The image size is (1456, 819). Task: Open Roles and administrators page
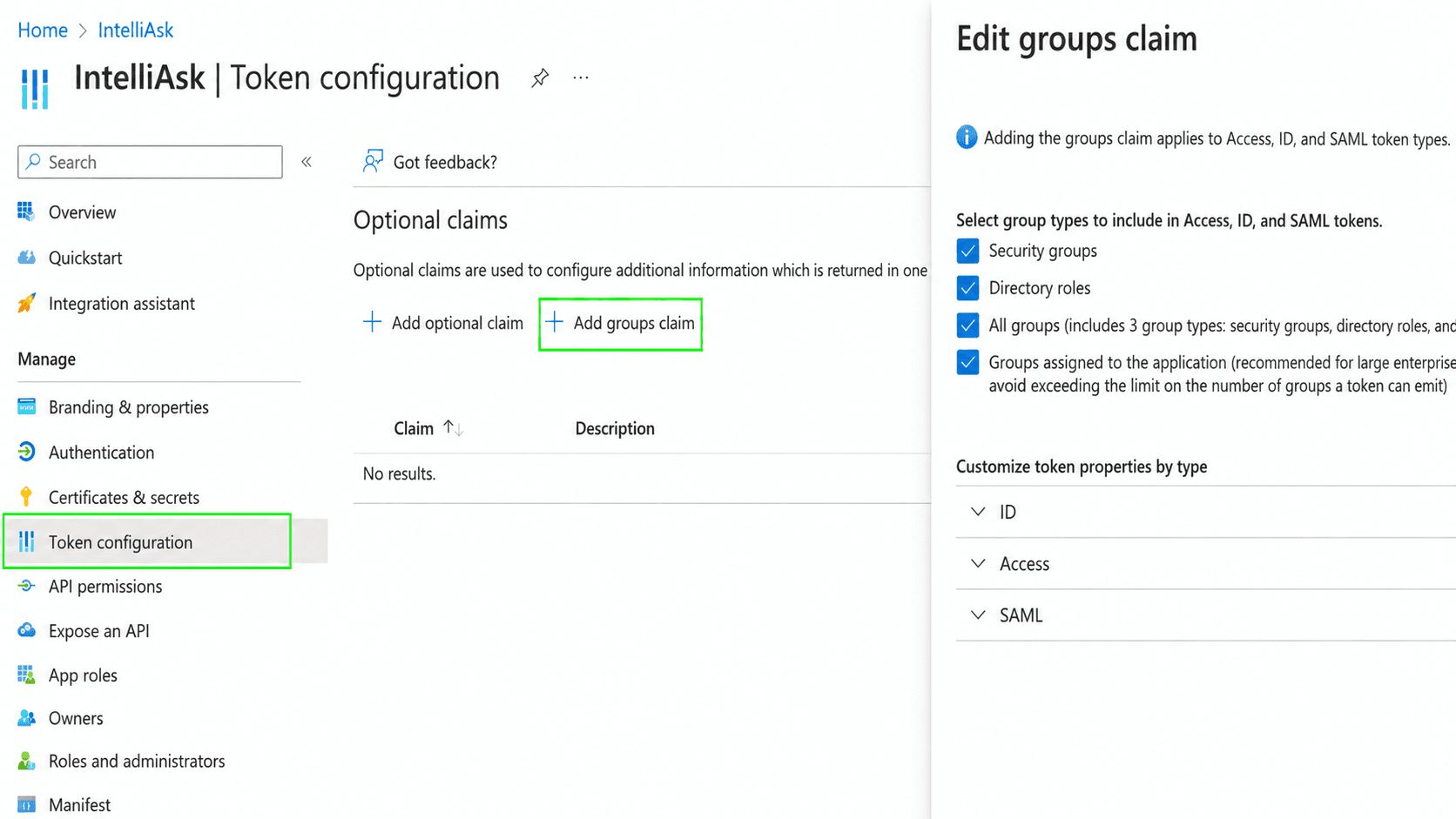(x=137, y=761)
